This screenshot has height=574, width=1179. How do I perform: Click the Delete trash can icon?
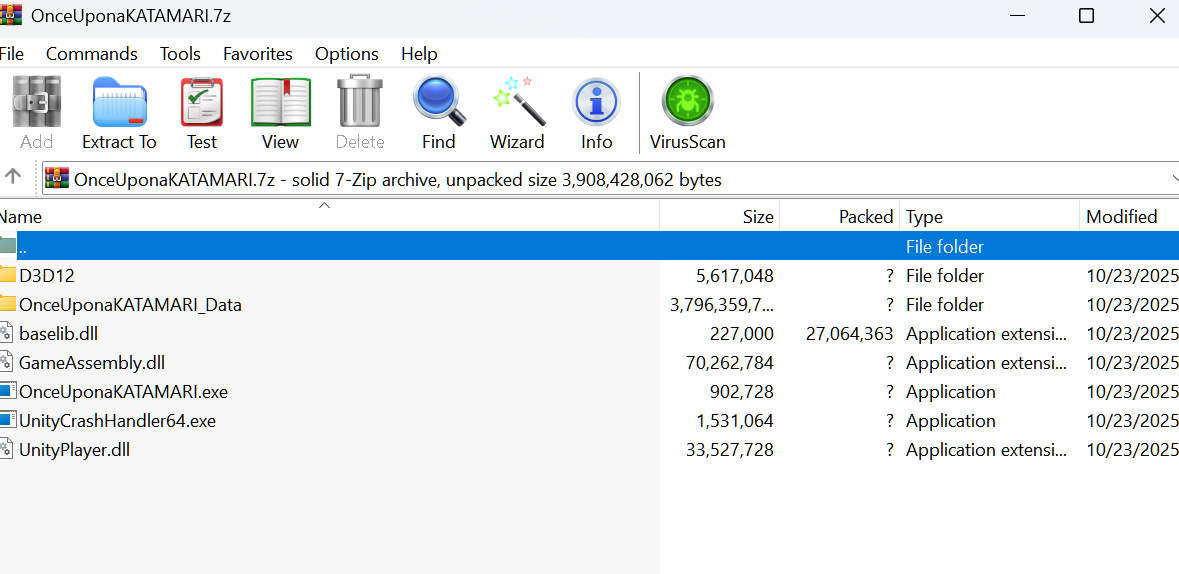[360, 101]
